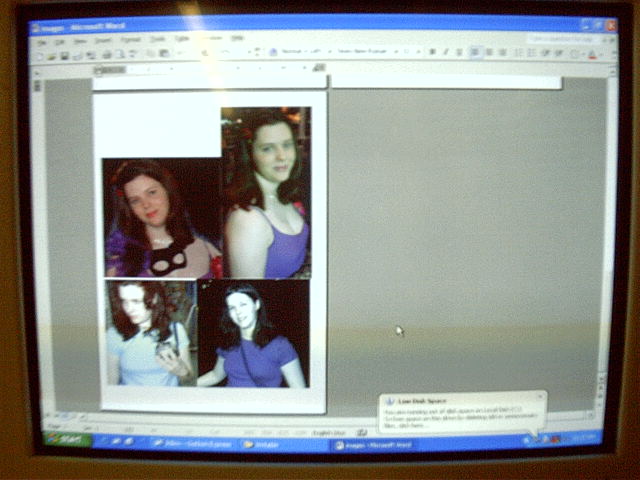Click the document view buttons at bottom left

pyautogui.click(x=65, y=417)
